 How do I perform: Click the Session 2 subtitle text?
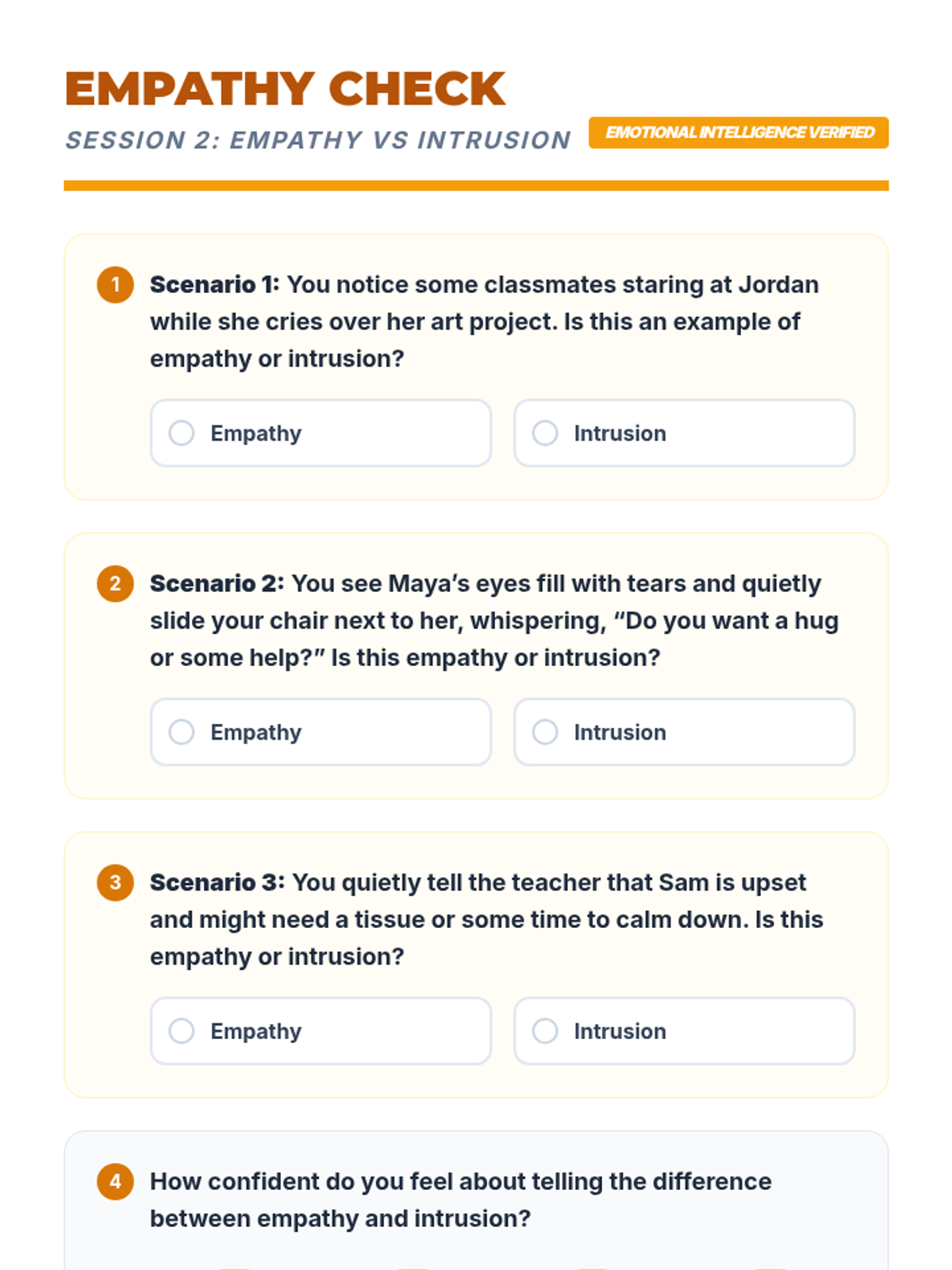pos(317,140)
